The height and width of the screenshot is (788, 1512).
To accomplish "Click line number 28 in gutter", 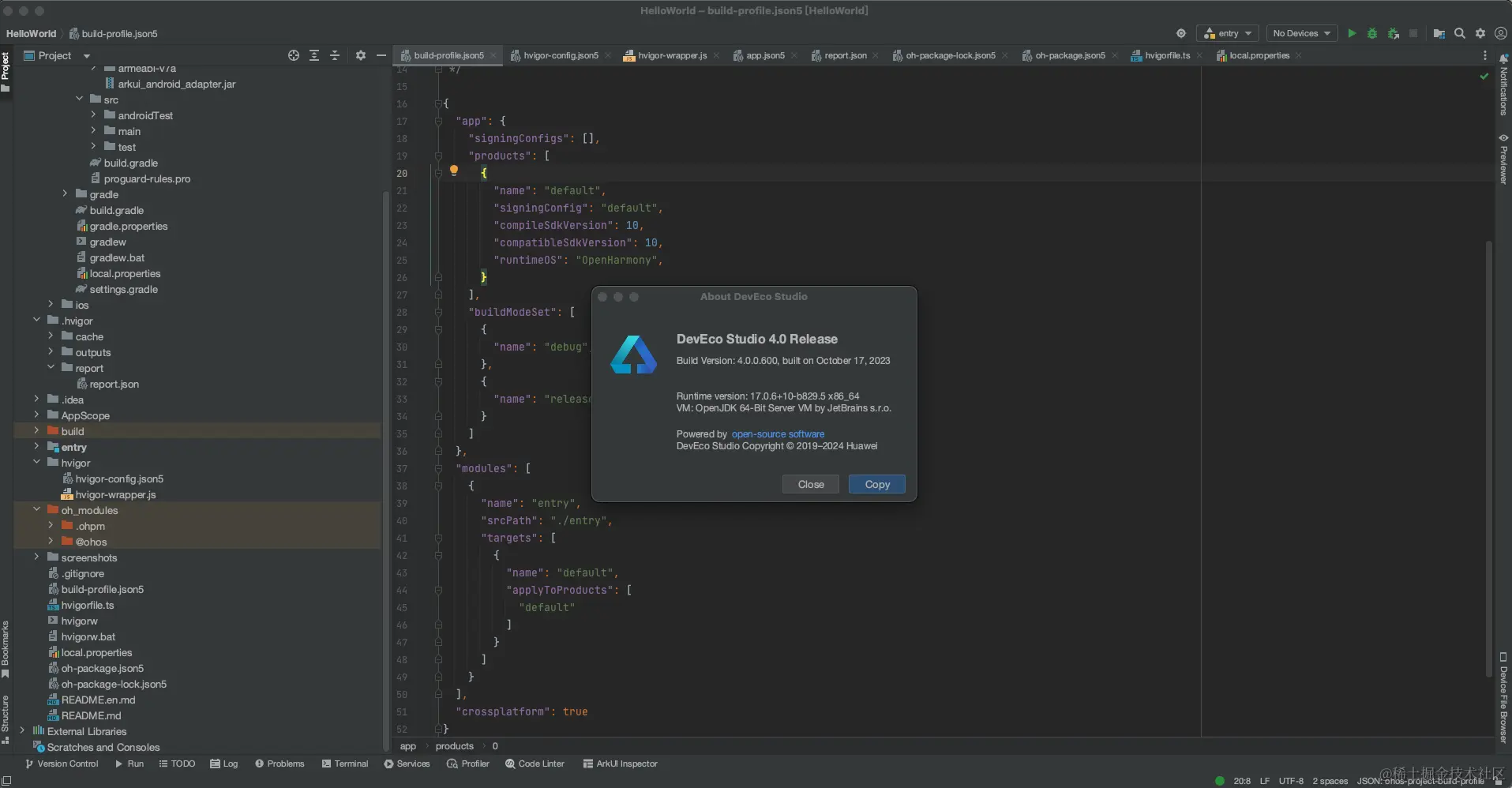I will coord(402,312).
